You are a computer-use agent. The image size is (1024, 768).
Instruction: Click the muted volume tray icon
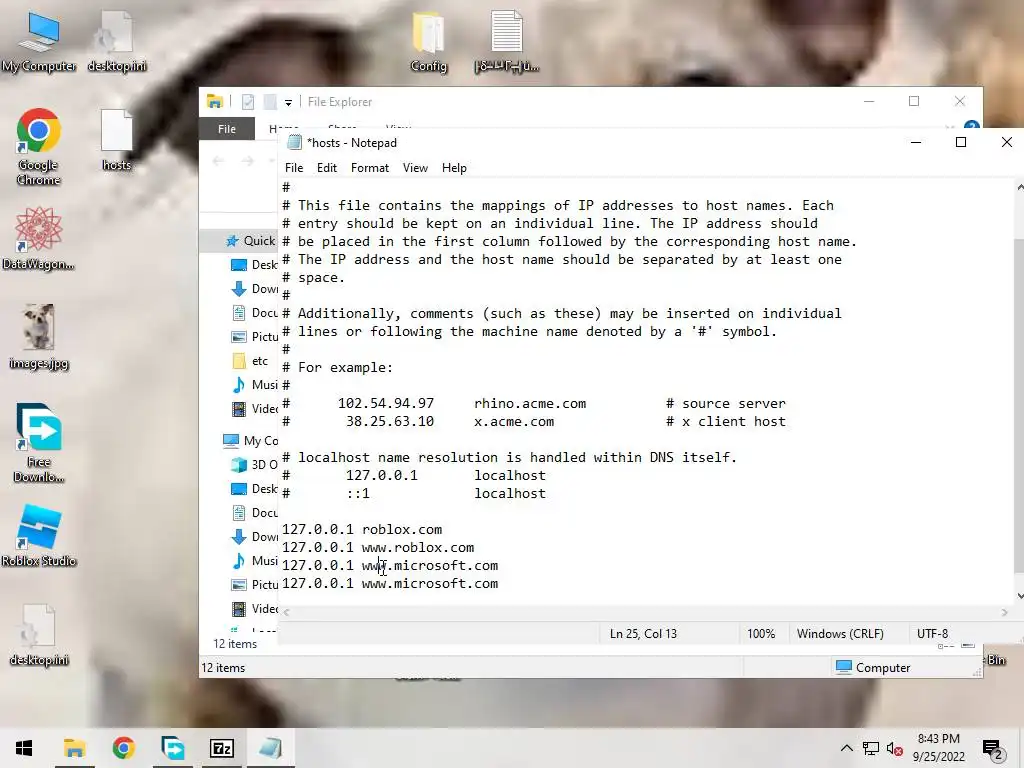click(x=895, y=748)
